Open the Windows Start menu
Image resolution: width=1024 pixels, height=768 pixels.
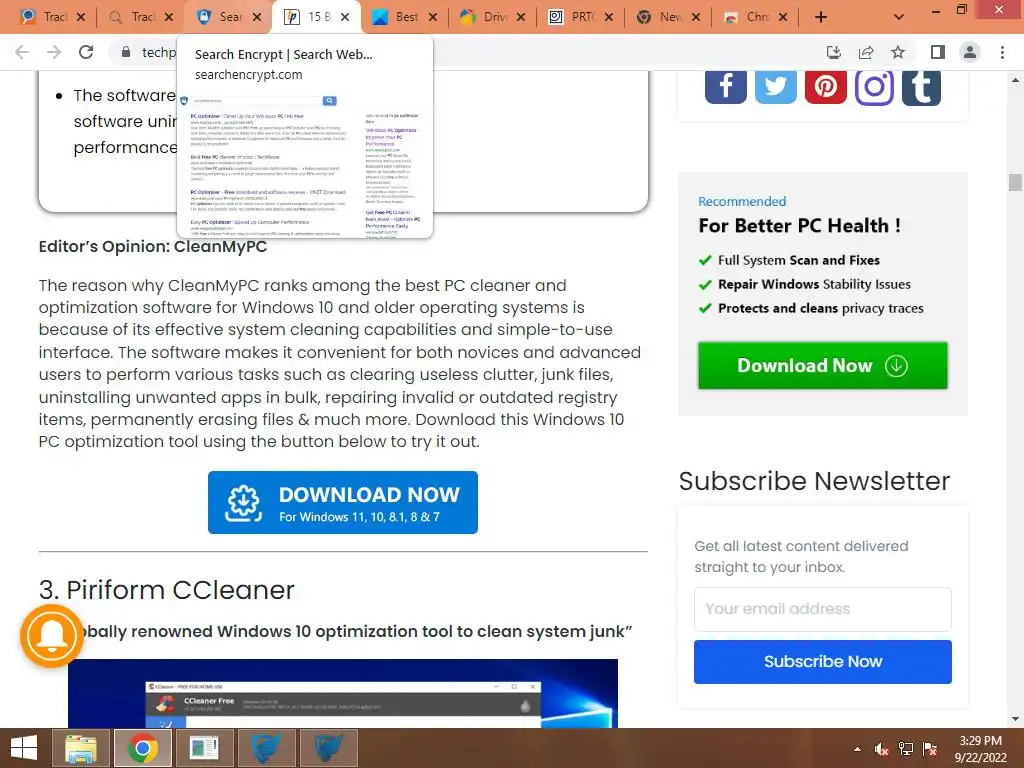pos(24,748)
